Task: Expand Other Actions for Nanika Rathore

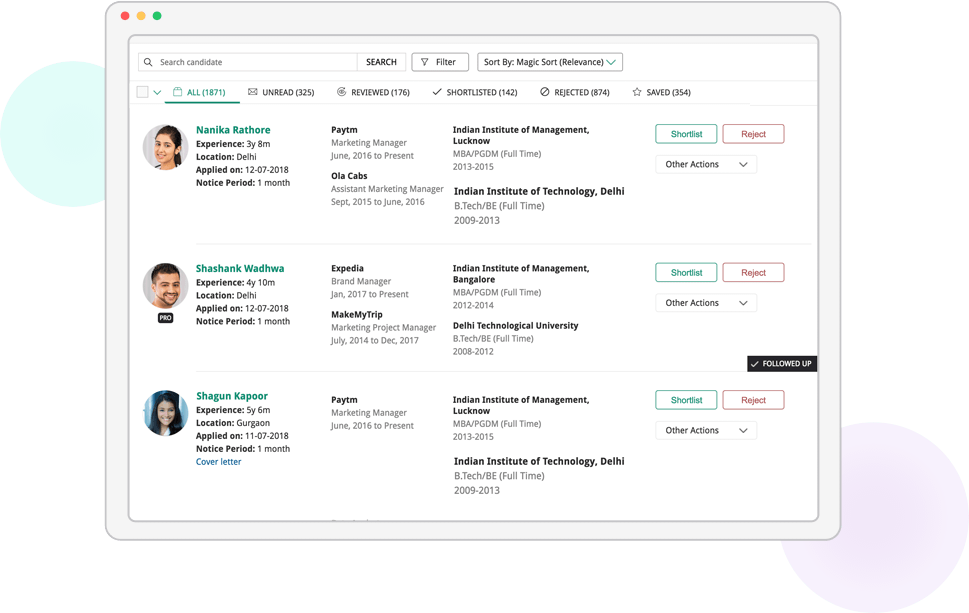Action: click(x=706, y=164)
